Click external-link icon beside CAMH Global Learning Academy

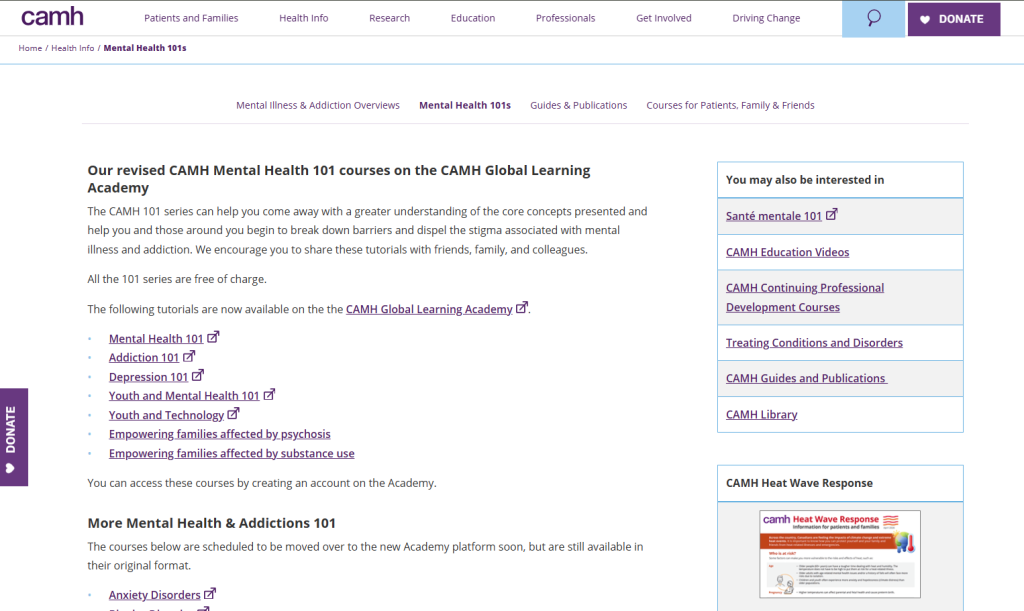[522, 307]
